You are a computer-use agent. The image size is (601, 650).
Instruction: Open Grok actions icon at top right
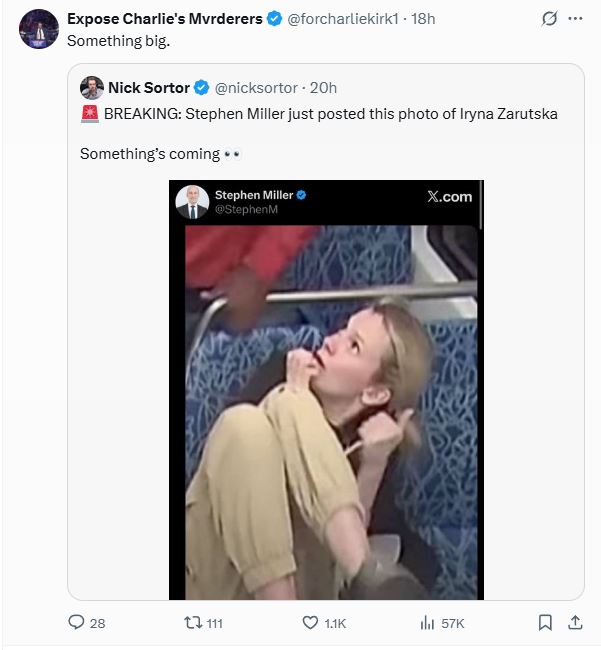pyautogui.click(x=548, y=19)
